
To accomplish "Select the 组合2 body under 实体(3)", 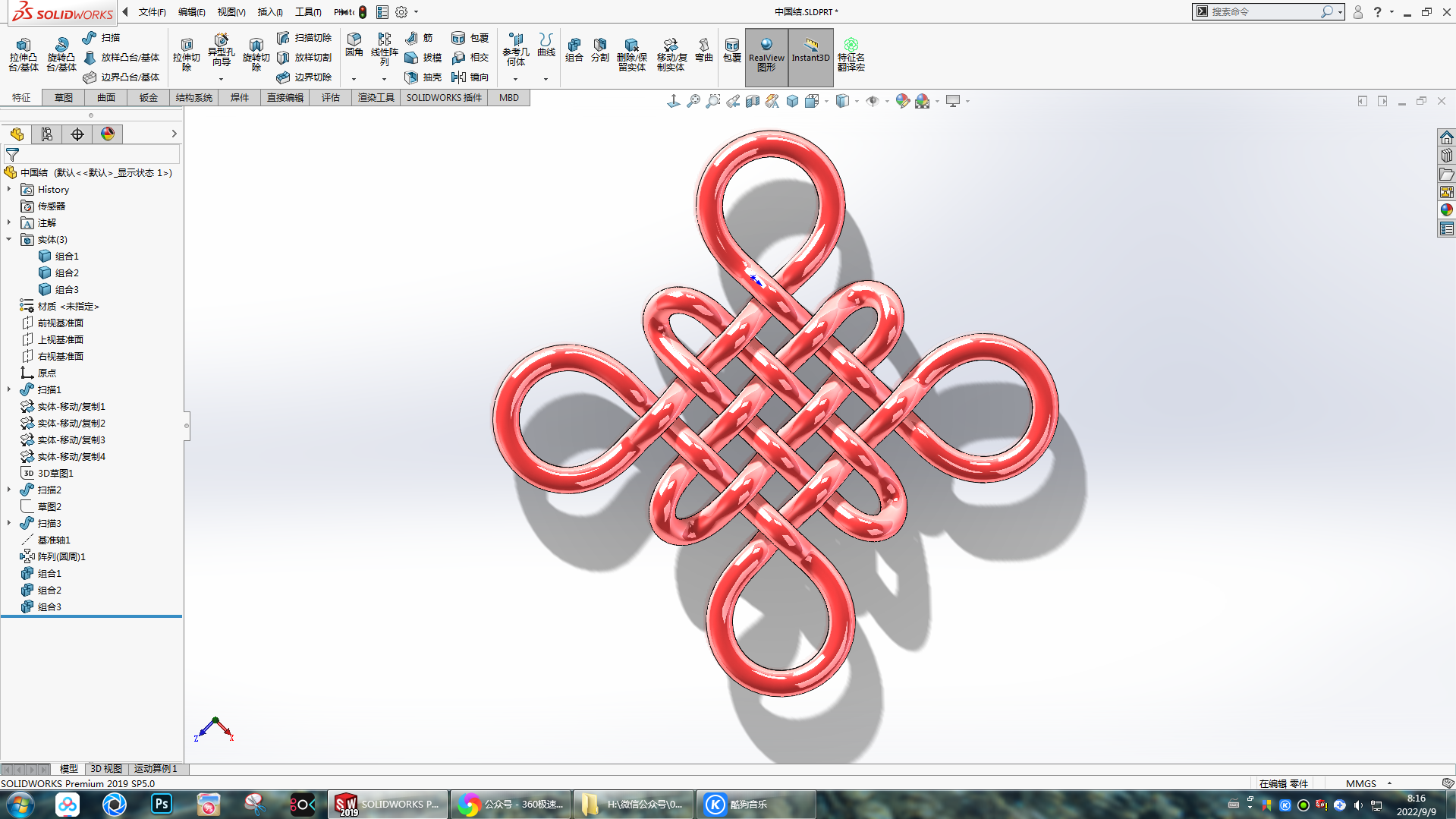I will 59,272.
